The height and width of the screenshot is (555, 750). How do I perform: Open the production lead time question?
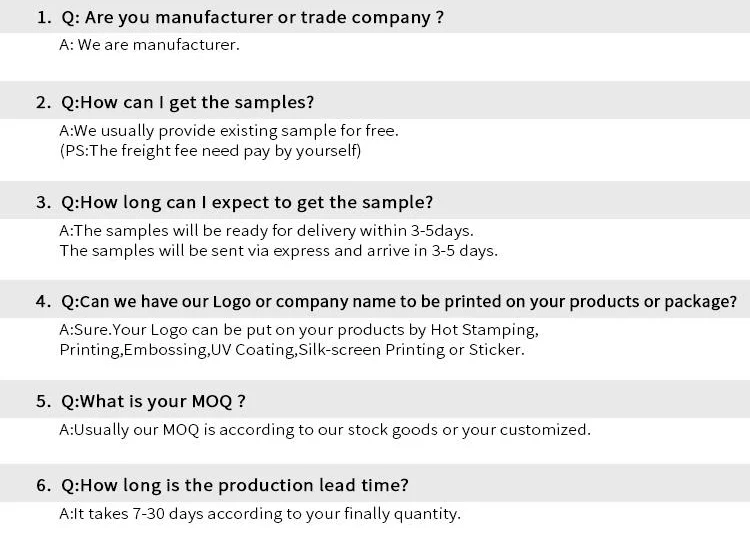(235, 485)
